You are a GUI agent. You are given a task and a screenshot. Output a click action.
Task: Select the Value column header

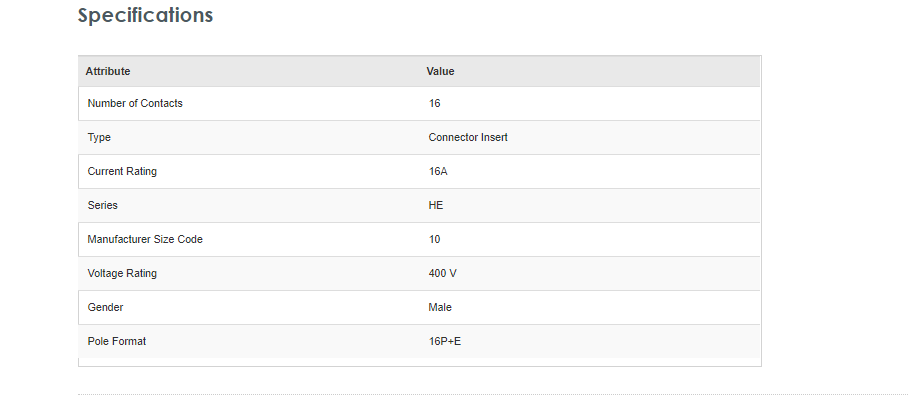pyautogui.click(x=440, y=71)
